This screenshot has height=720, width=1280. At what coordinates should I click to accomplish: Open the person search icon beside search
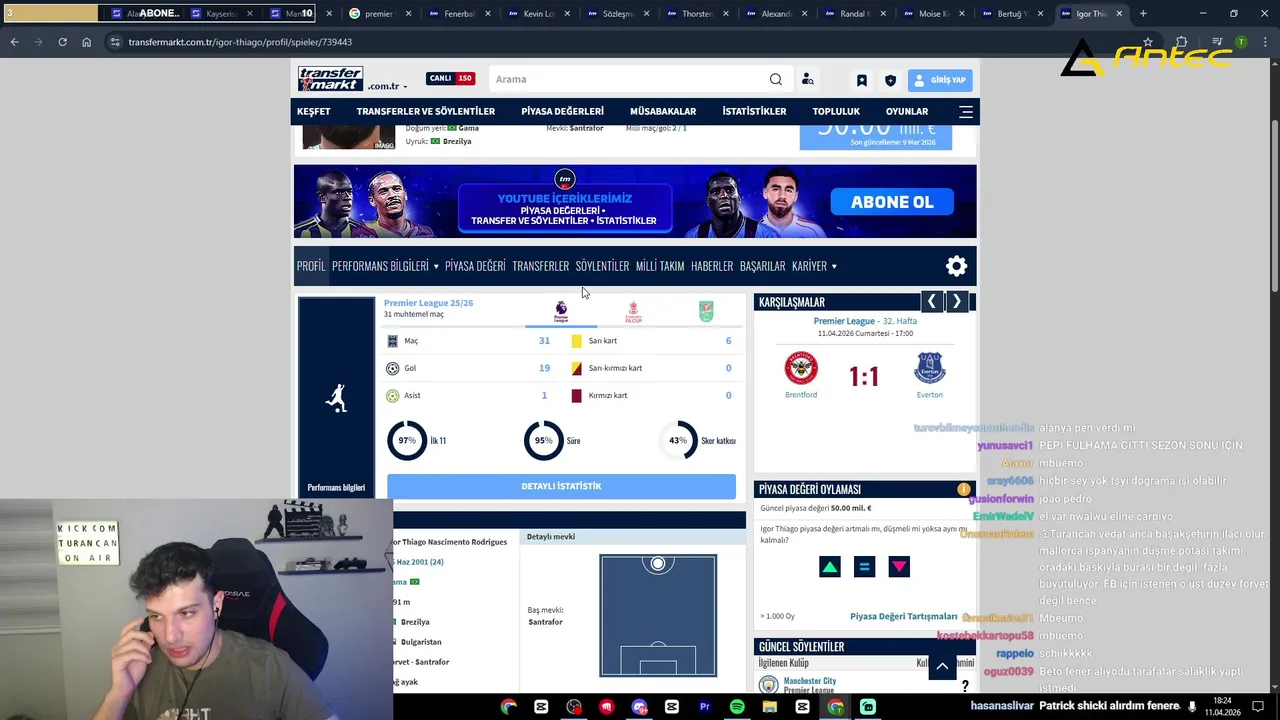[x=807, y=79]
